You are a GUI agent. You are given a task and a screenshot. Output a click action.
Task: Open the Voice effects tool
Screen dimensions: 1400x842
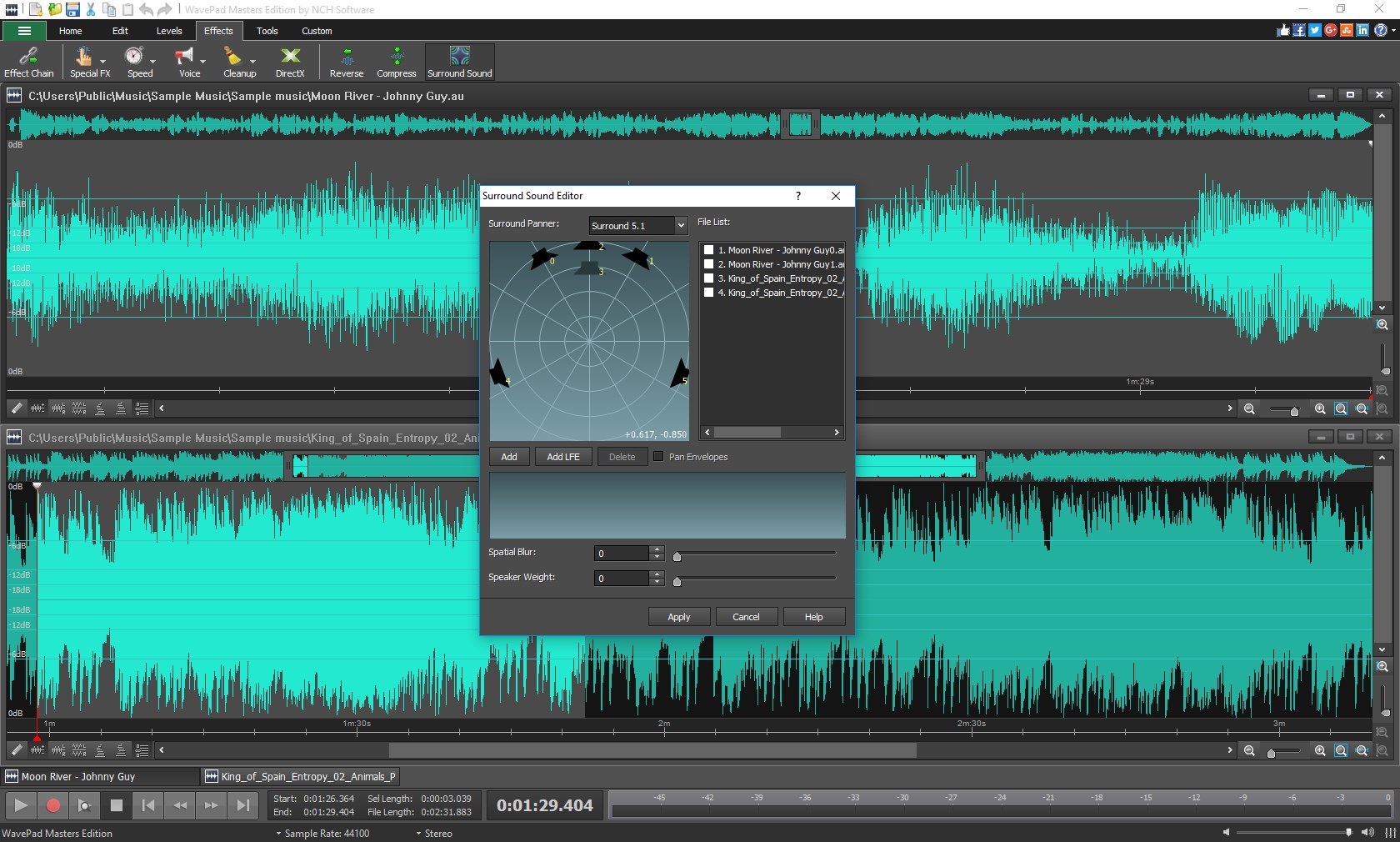click(185, 60)
